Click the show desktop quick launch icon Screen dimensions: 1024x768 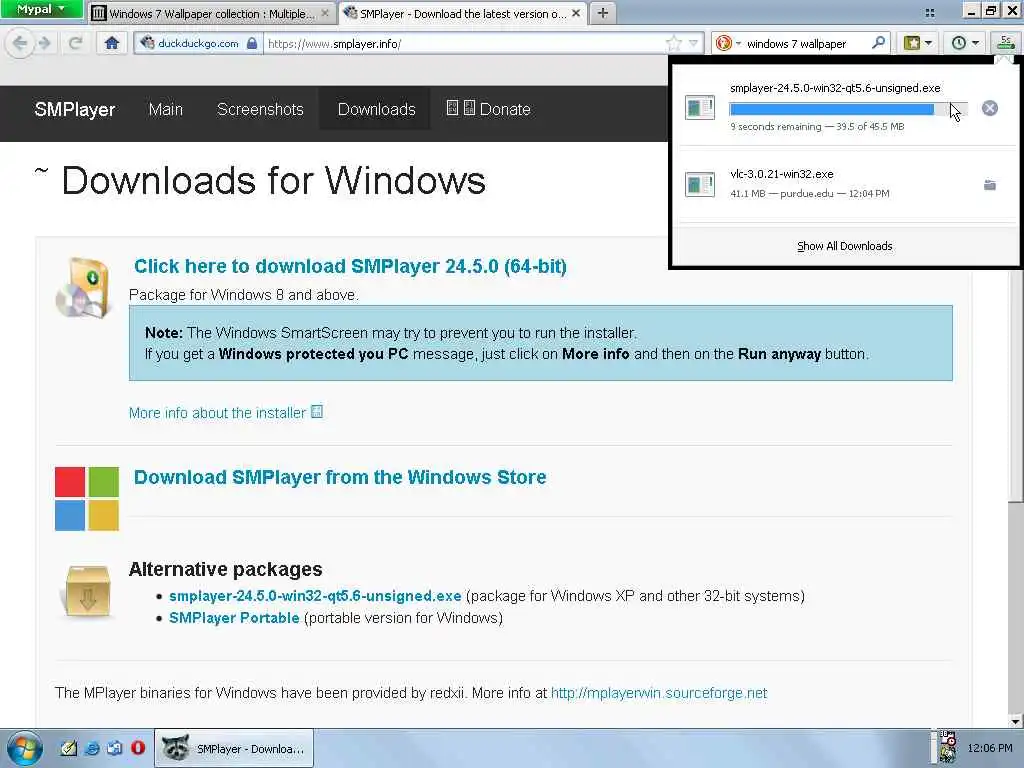pos(115,748)
